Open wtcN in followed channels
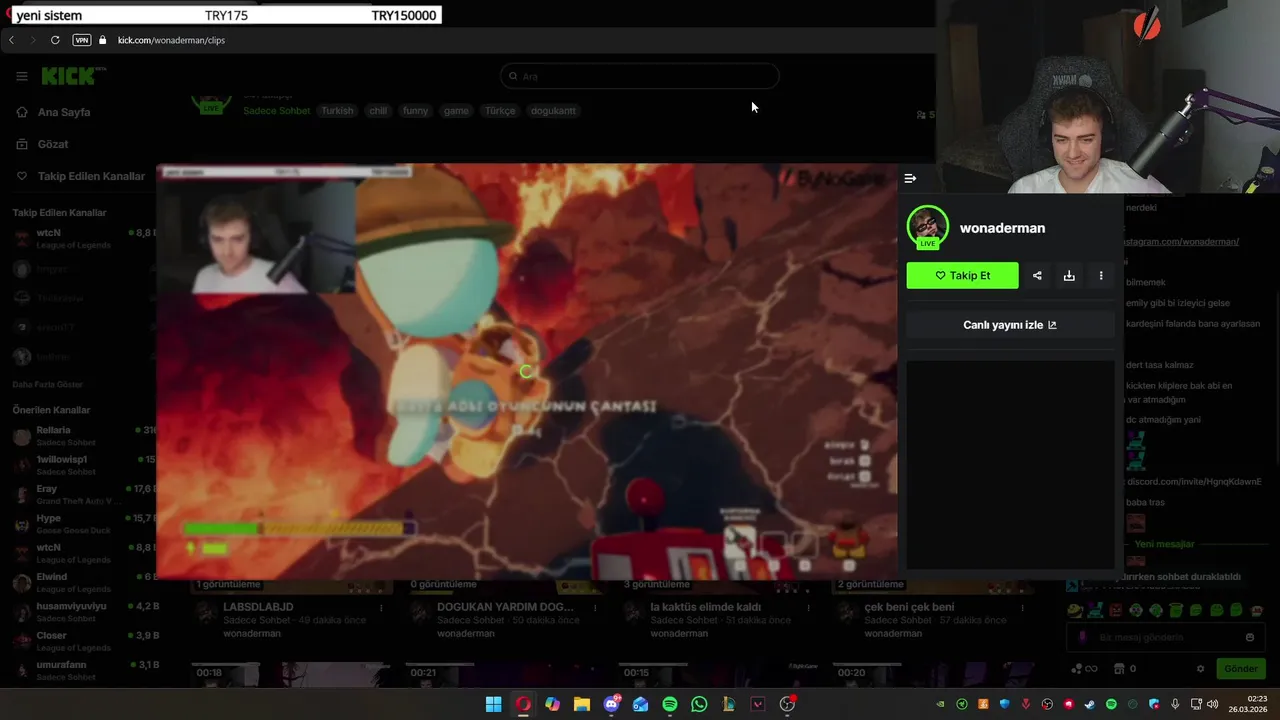Screen dimensions: 1280x720 coord(84,238)
